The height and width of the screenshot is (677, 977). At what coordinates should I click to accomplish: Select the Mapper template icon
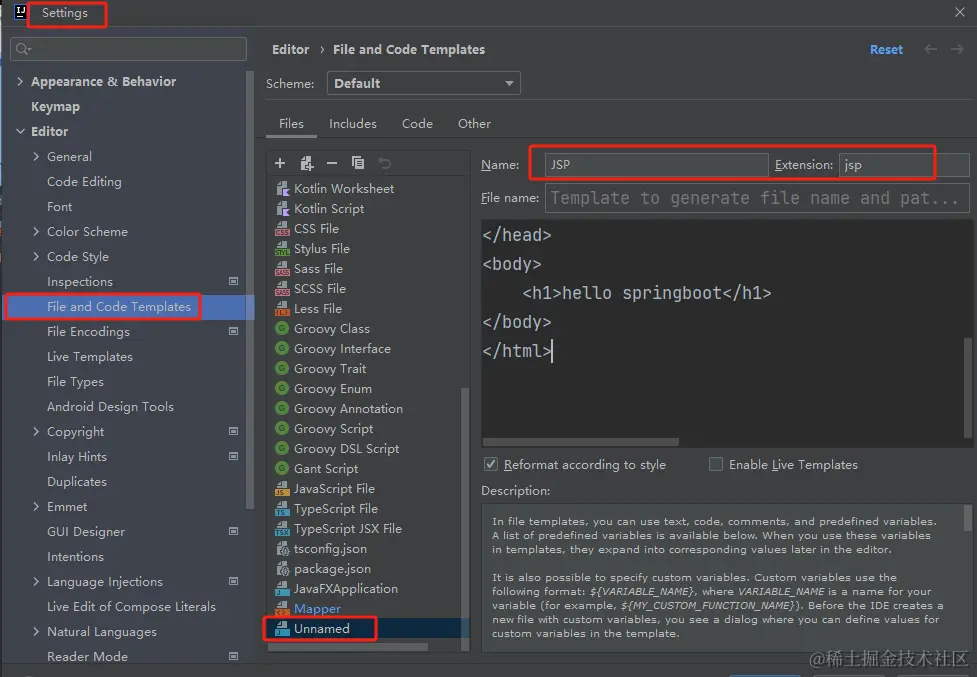pos(282,608)
